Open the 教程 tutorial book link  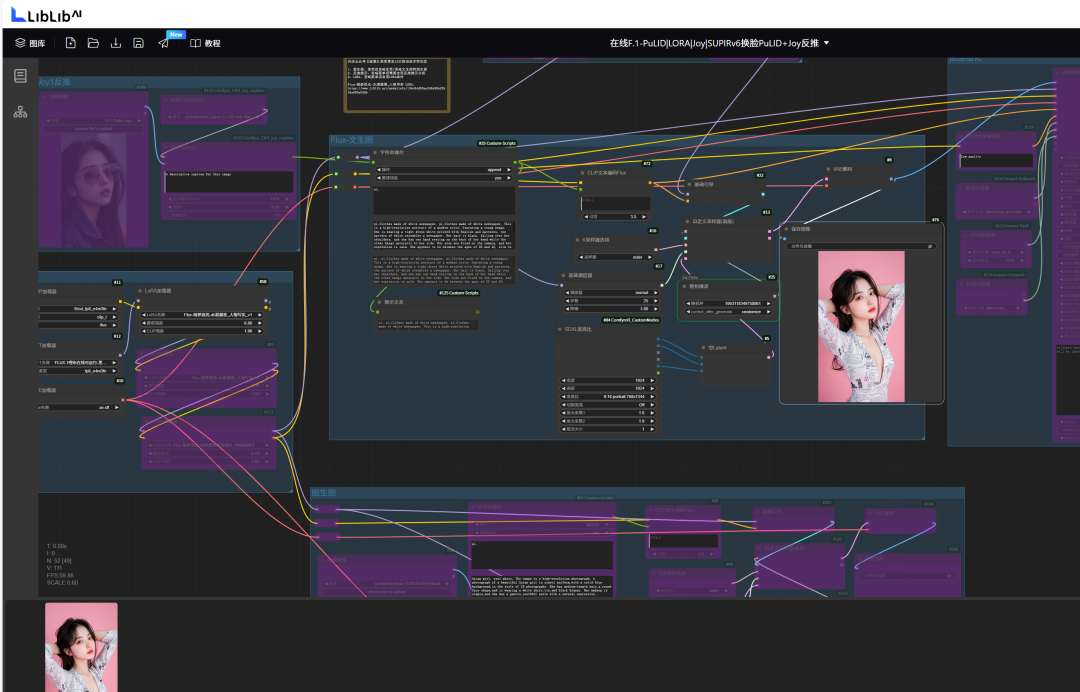click(x=205, y=43)
